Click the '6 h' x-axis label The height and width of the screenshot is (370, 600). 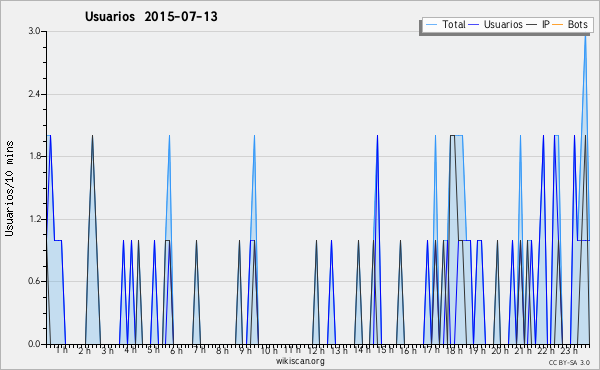point(176,350)
